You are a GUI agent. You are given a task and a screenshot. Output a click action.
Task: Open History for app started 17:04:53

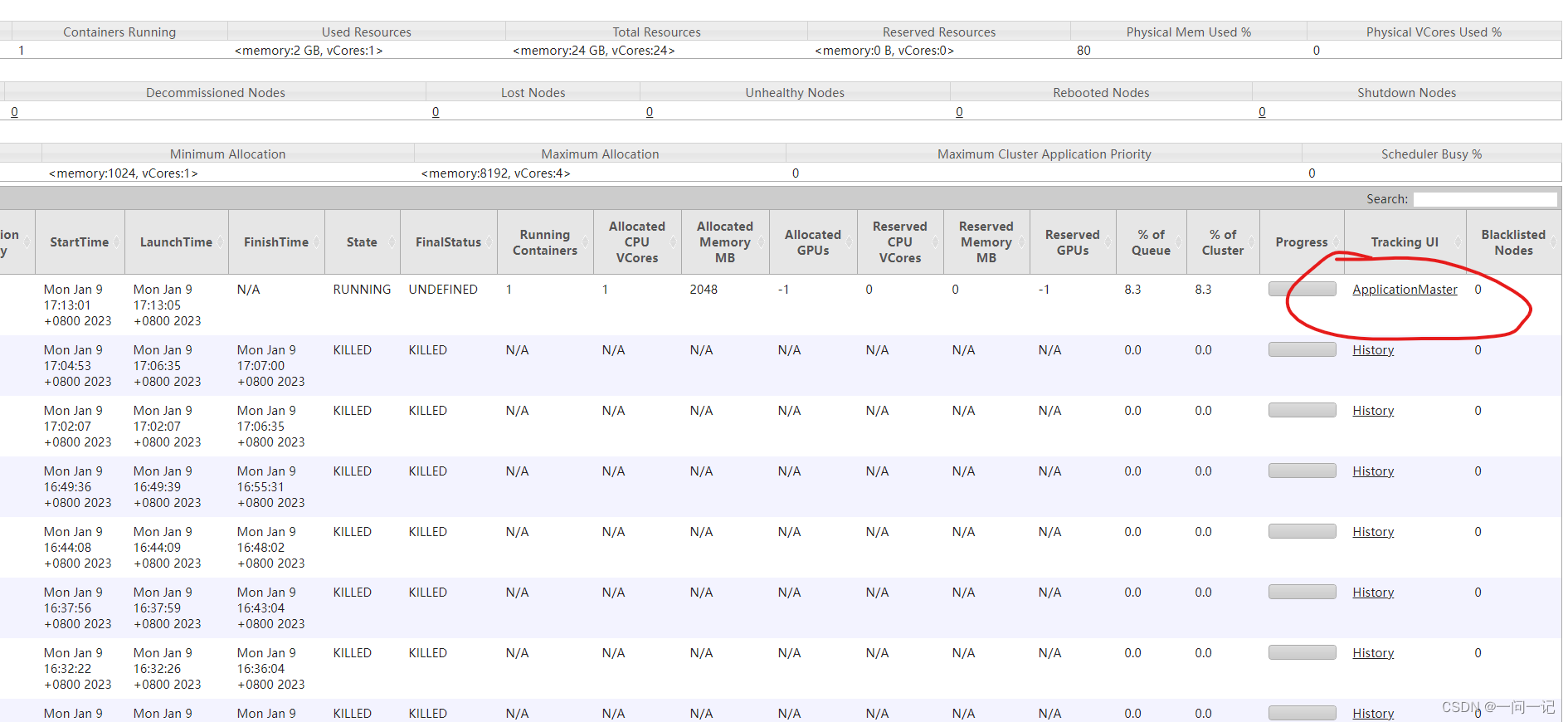pos(1373,350)
